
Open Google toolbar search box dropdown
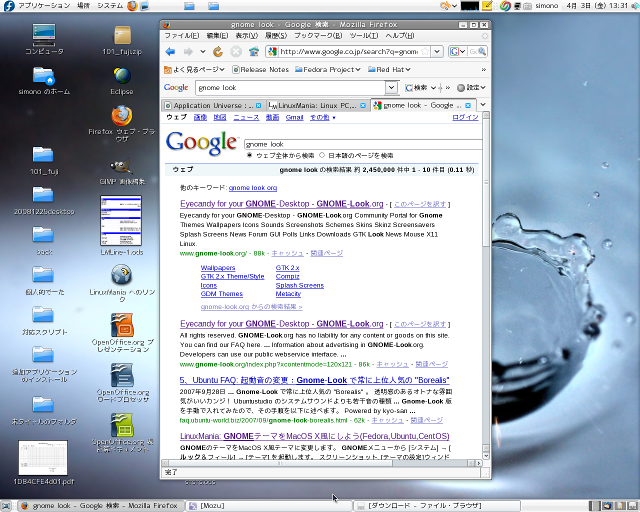pyautogui.click(x=391, y=87)
